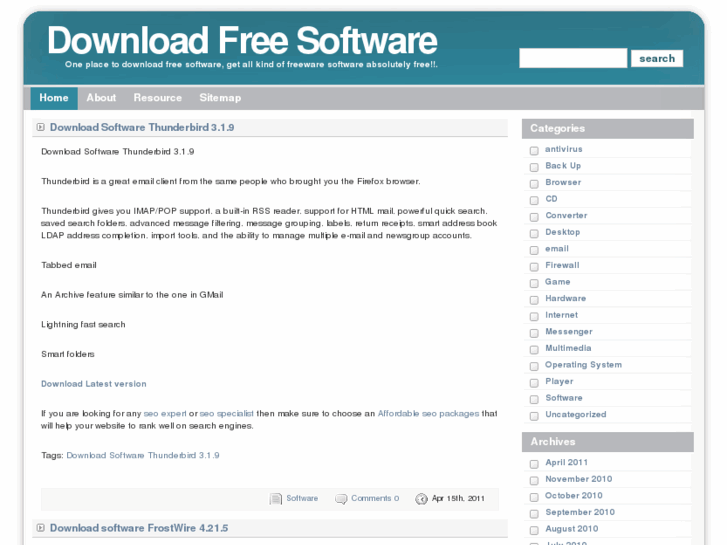Click the bullet icon beside Game
The height and width of the screenshot is (545, 727).
(x=534, y=283)
